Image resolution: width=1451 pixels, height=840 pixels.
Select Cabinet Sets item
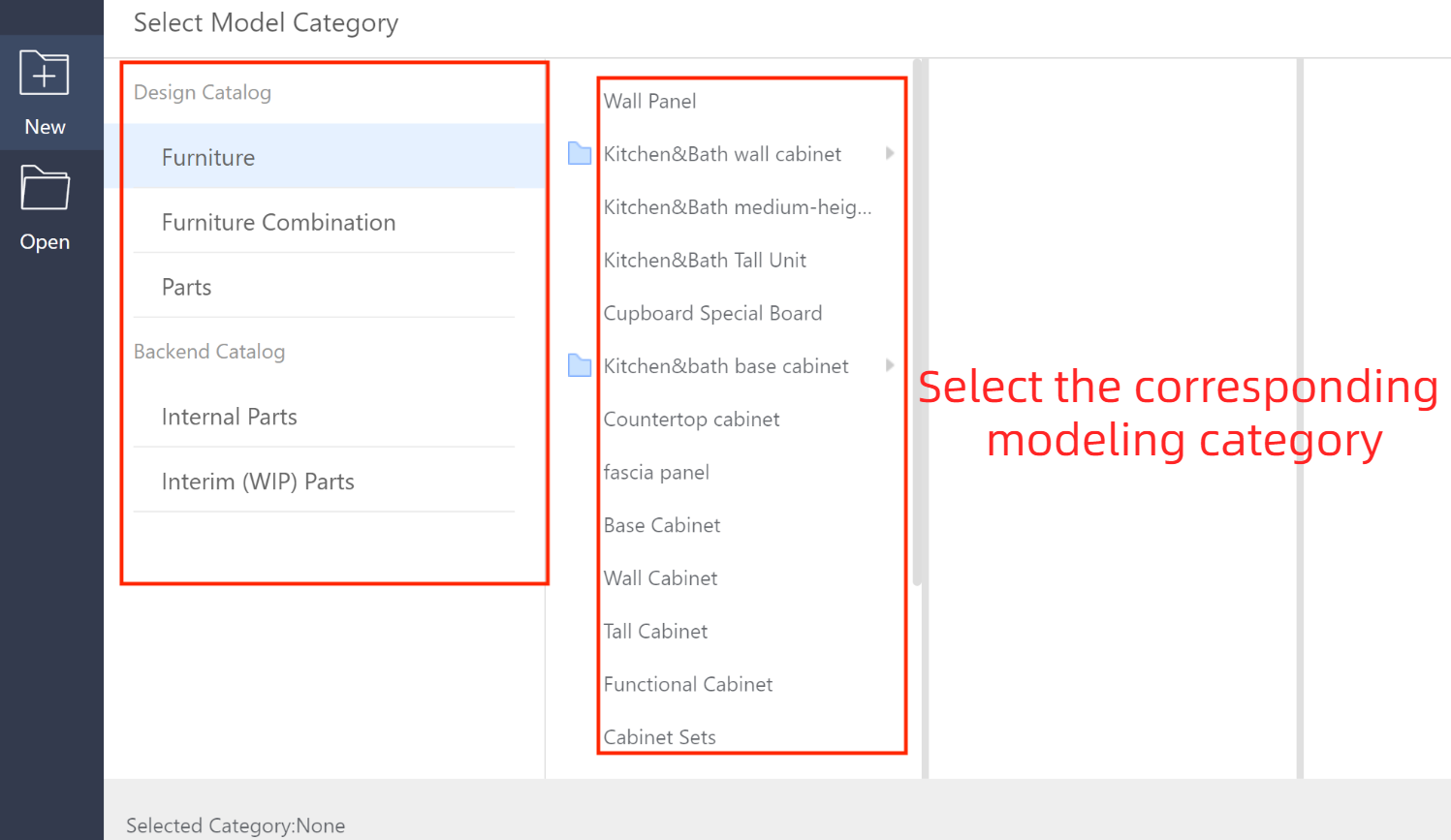click(659, 737)
